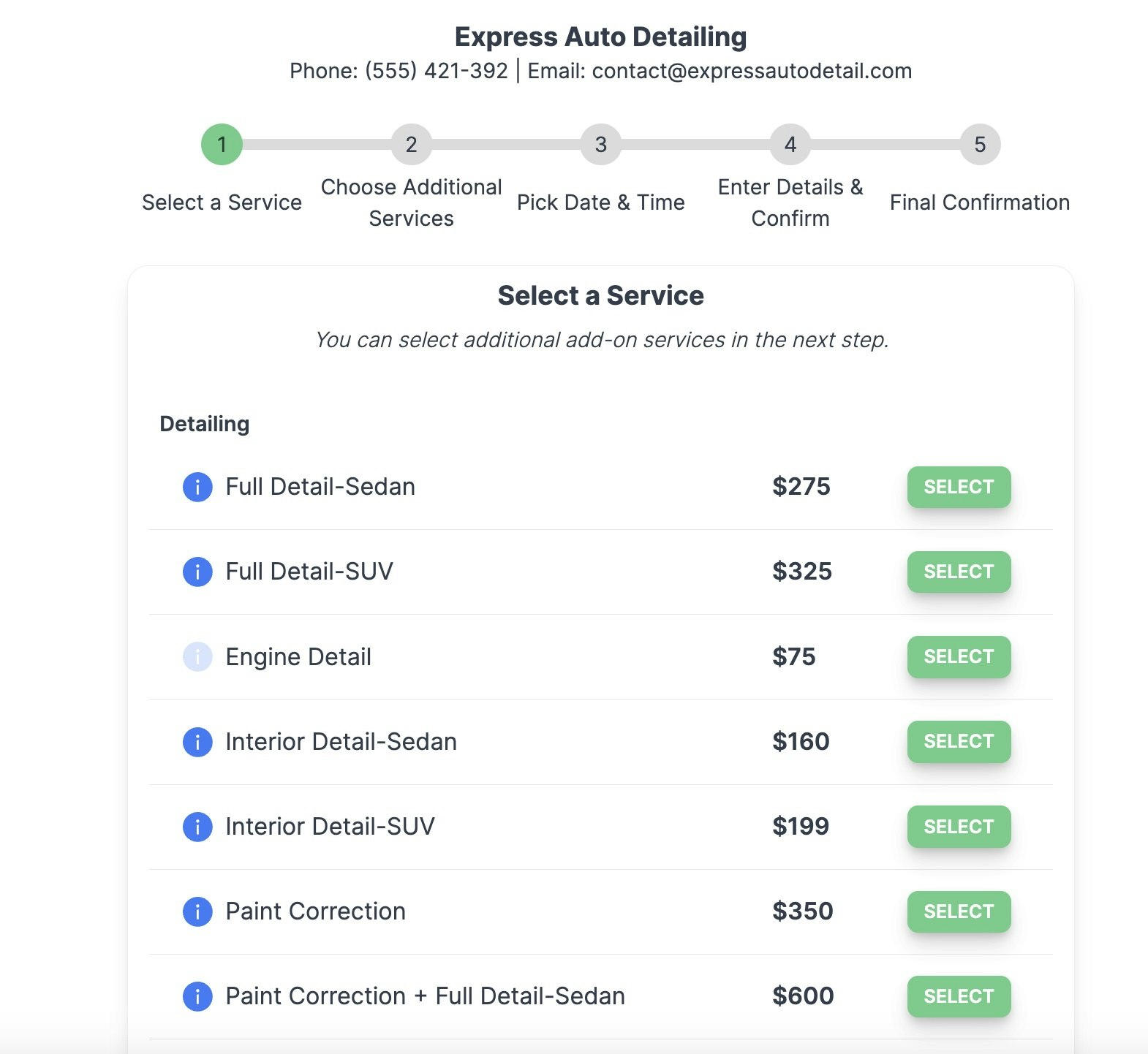The width and height of the screenshot is (1148, 1054).
Task: Jump to step 3 Pick Date & Time
Action: 600,145
